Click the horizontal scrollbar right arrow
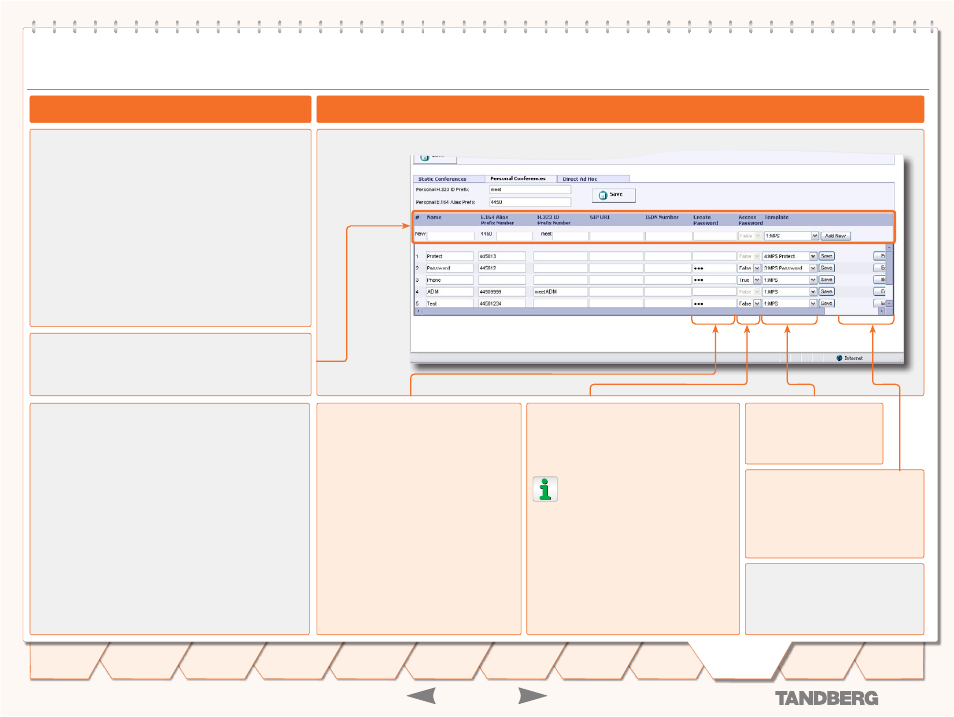 (x=882, y=311)
